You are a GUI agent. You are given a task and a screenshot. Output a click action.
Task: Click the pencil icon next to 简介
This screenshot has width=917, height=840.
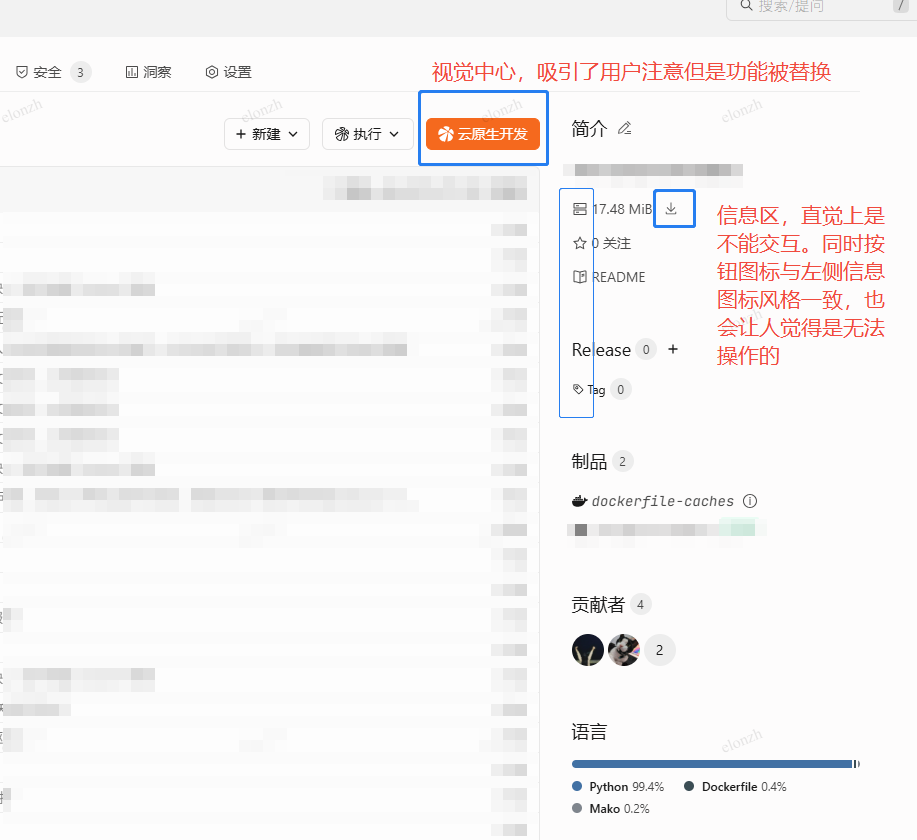[625, 128]
